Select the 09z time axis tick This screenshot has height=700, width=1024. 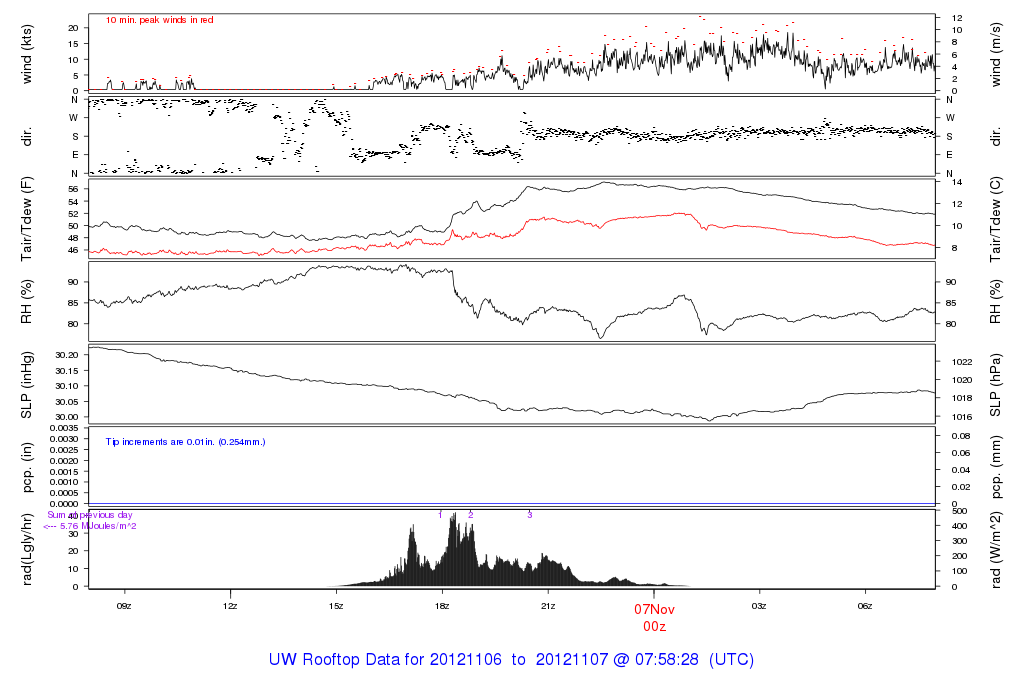coord(123,606)
